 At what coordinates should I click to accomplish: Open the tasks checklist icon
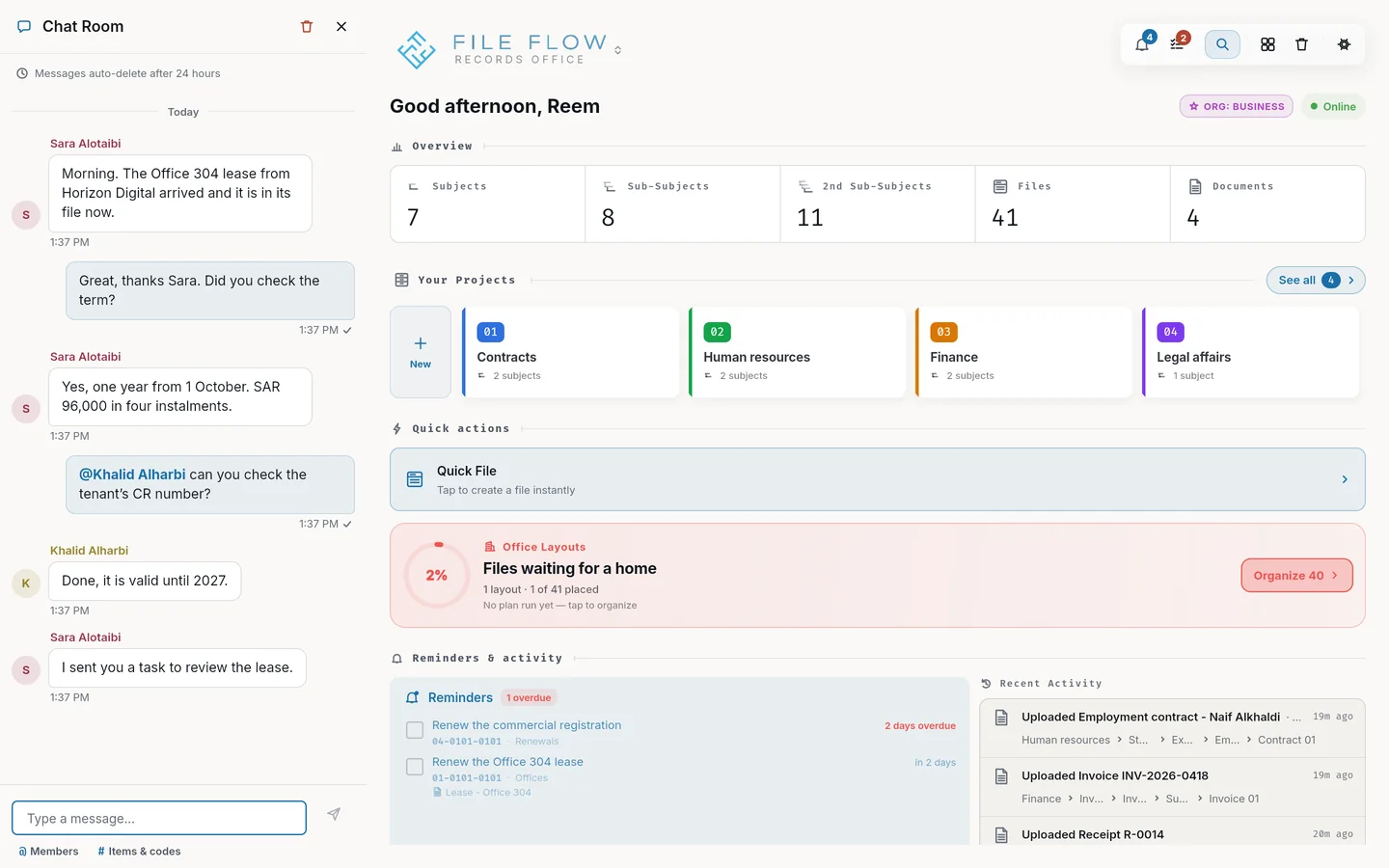1178,44
